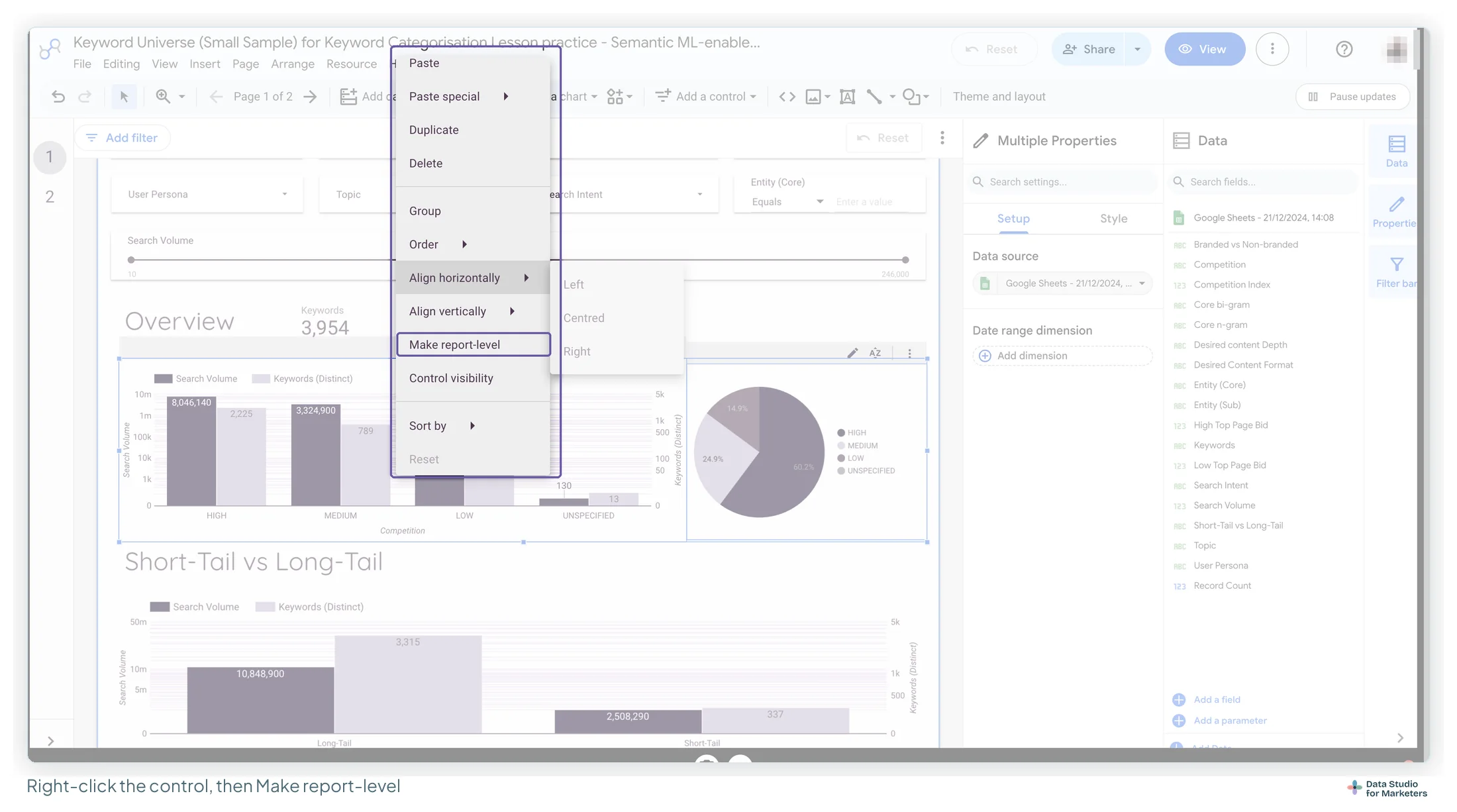The image size is (1457, 812).
Task: Click the chart edit pencil icon
Action: 852,353
